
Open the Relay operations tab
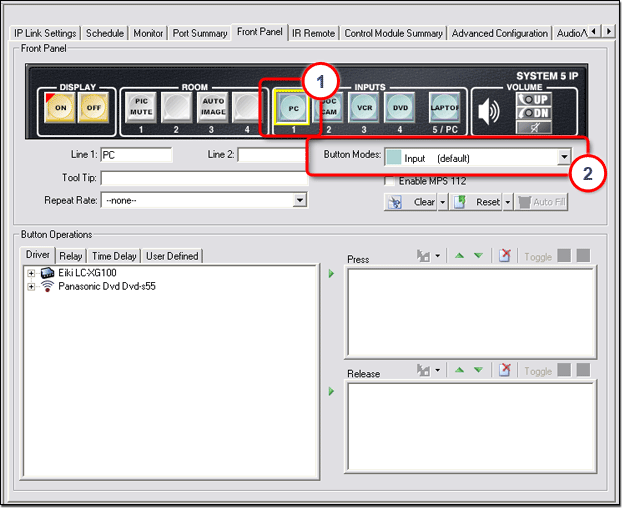pos(70,256)
